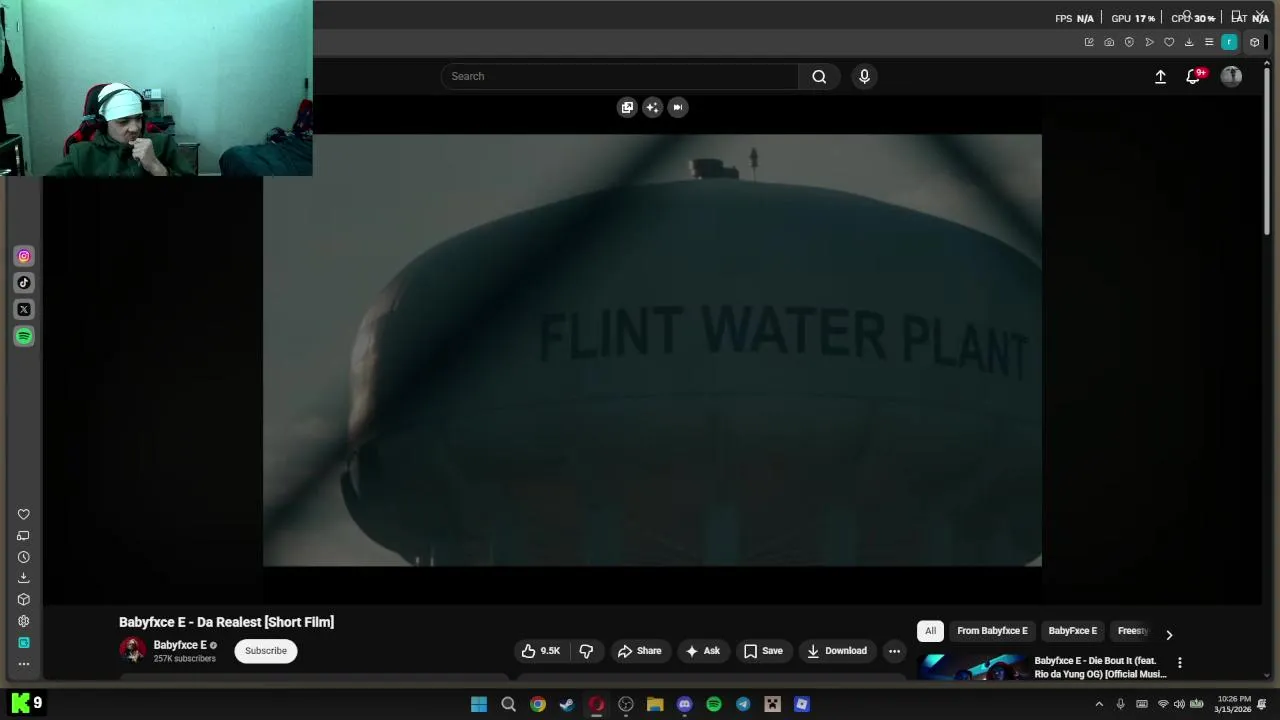Bookmark page with toolbar heart icon
The height and width of the screenshot is (720, 1280).
(1169, 42)
